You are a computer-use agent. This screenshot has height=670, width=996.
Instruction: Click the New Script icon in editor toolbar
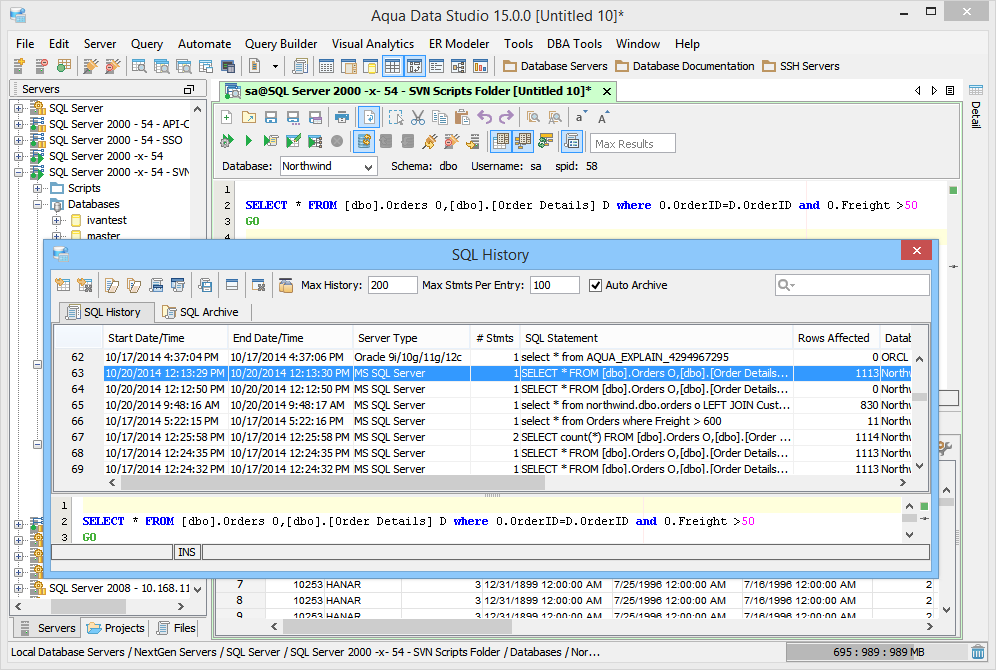point(227,117)
